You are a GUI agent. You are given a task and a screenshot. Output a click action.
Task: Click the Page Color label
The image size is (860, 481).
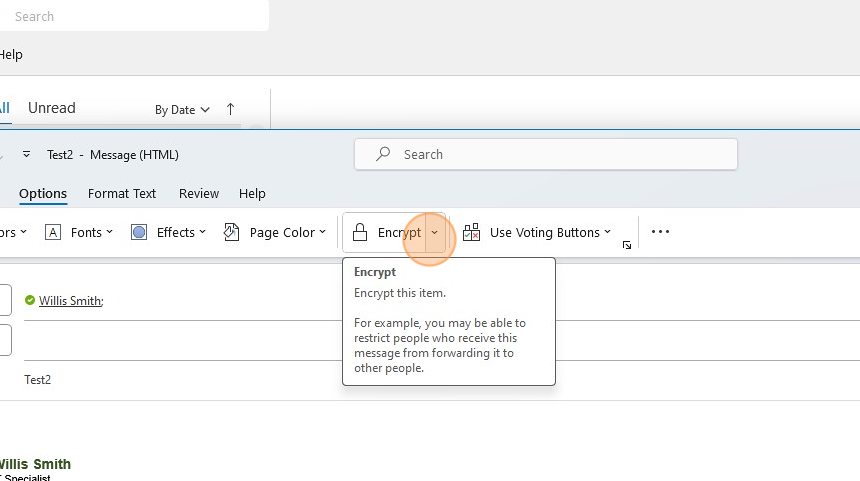coord(282,233)
